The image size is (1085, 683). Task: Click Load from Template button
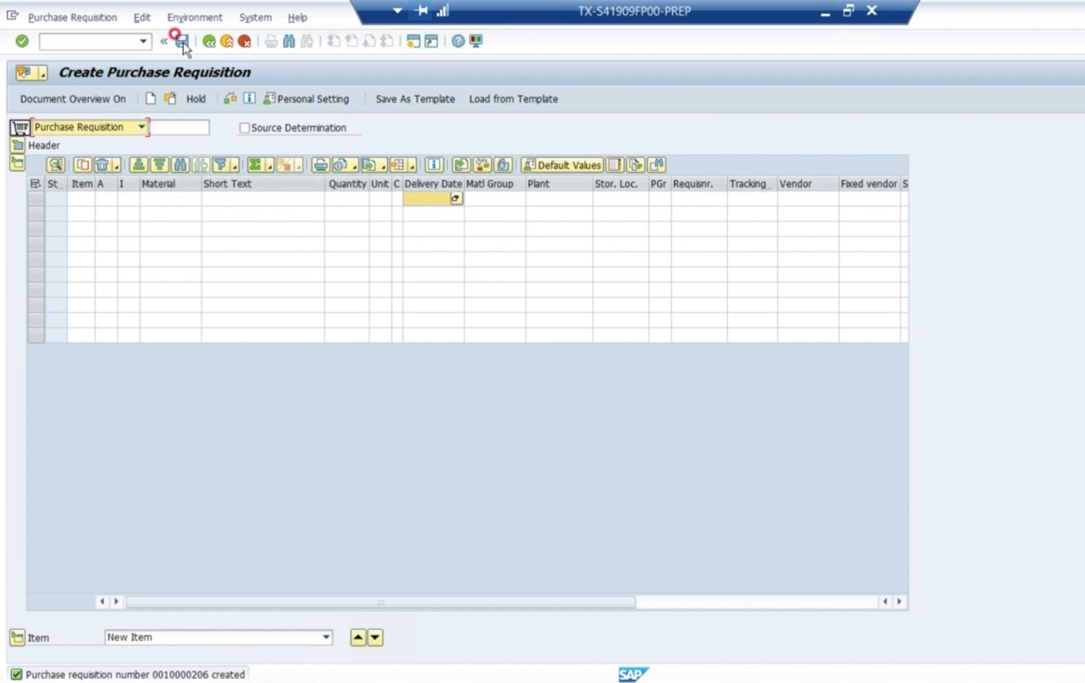(513, 99)
